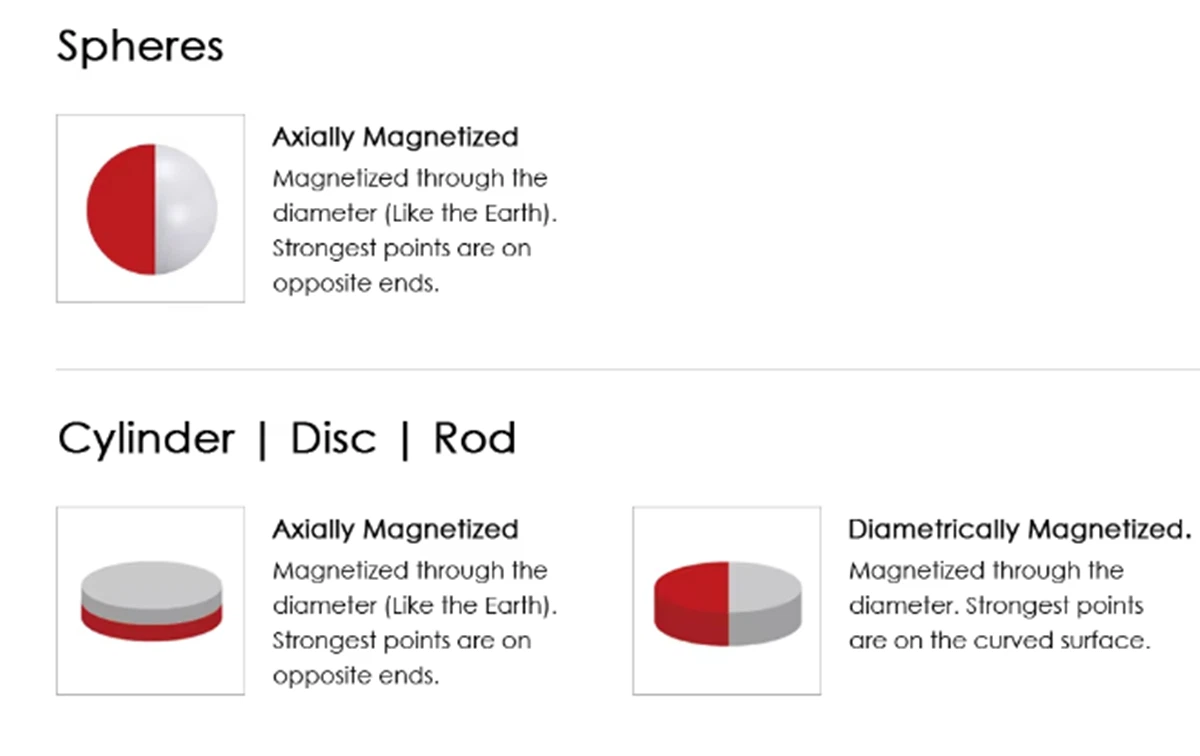Click the sphere description mentioning opposite ends
Screen dimensions: 1200x756
[x=410, y=231]
